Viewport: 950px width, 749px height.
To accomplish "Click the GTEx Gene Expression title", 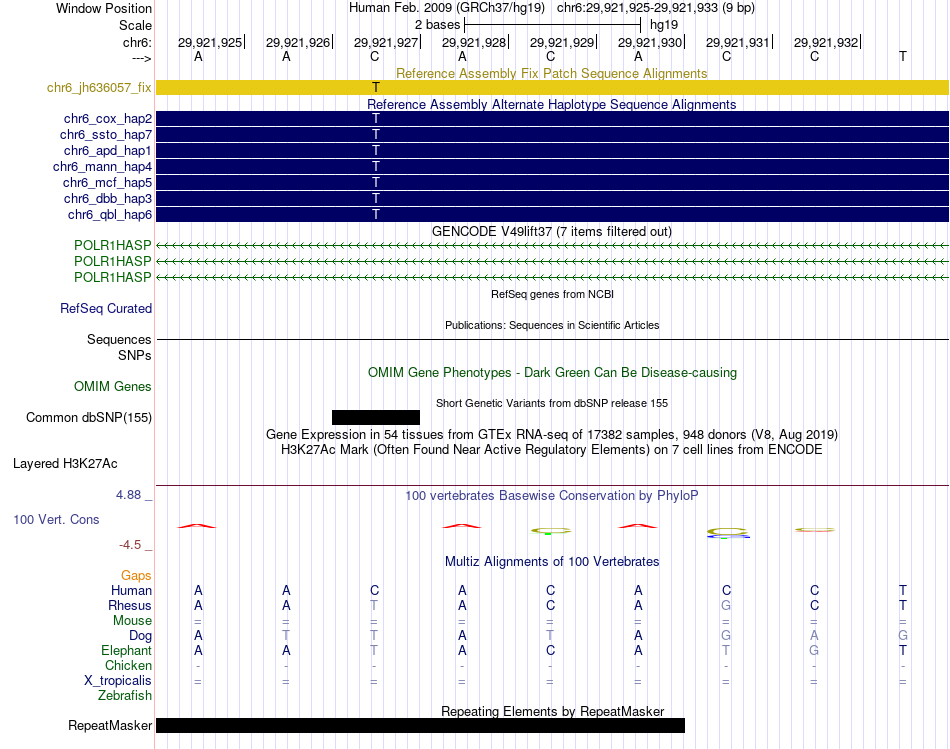I will click(552, 434).
